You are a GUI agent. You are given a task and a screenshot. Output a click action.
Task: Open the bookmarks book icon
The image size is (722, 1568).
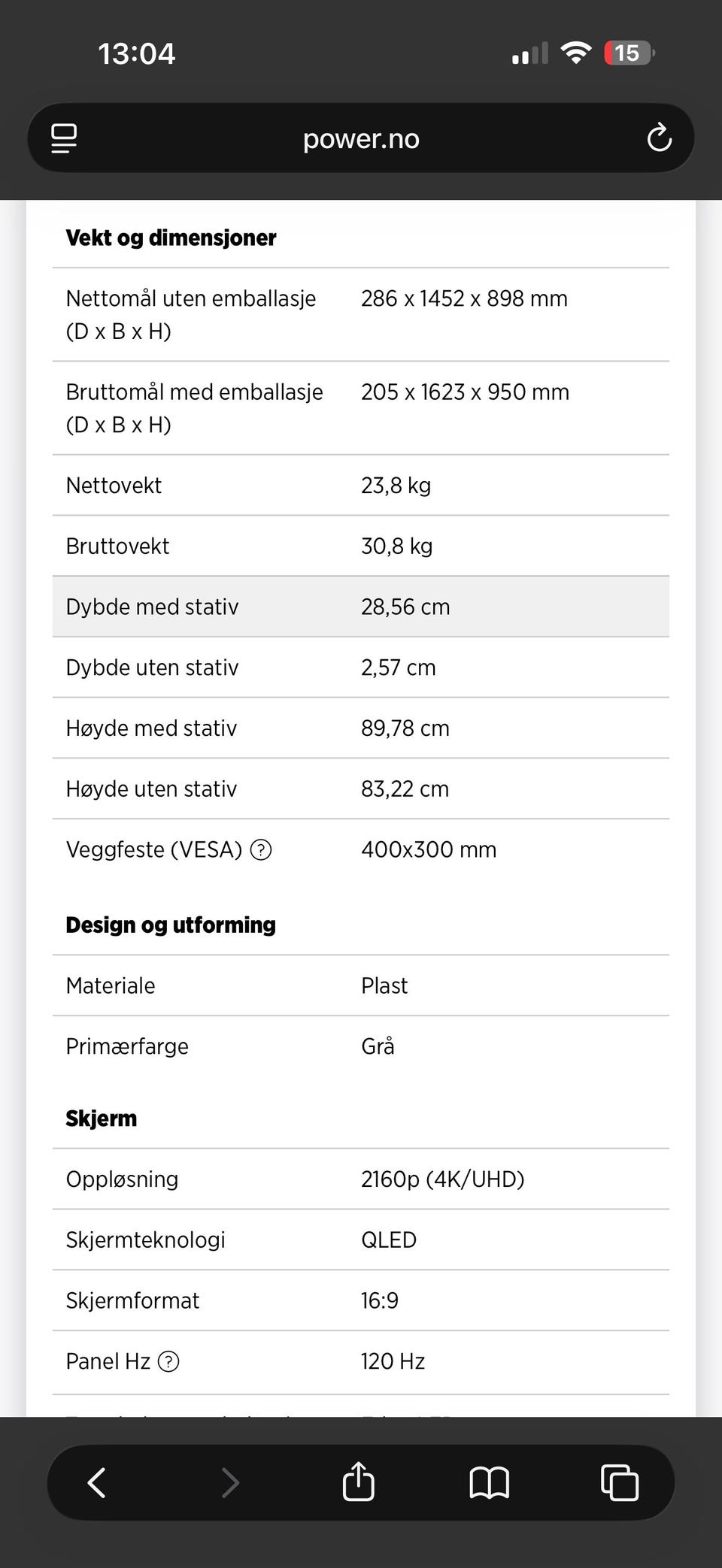click(x=489, y=1482)
